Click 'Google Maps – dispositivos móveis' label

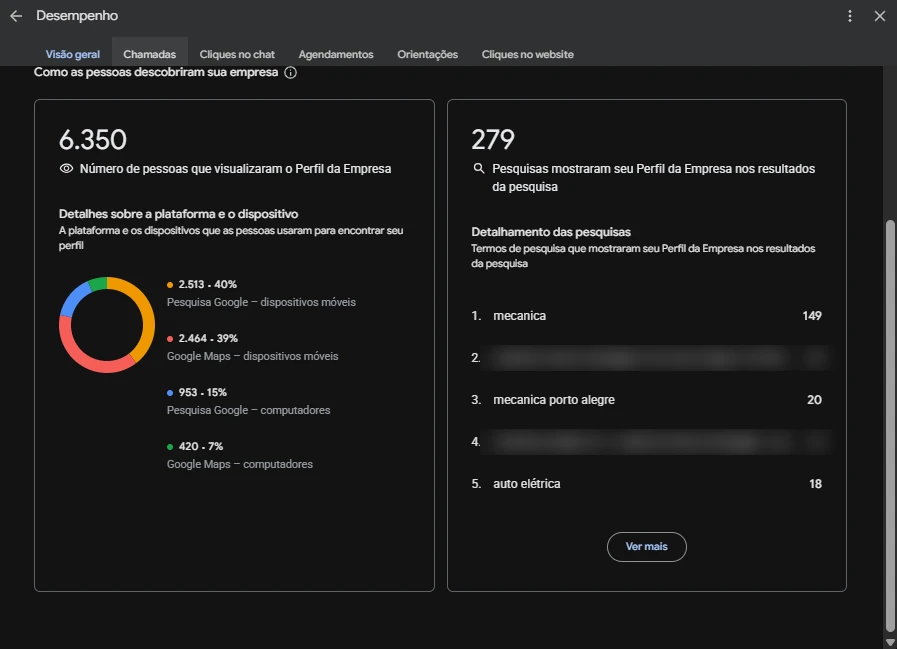[x=252, y=356]
